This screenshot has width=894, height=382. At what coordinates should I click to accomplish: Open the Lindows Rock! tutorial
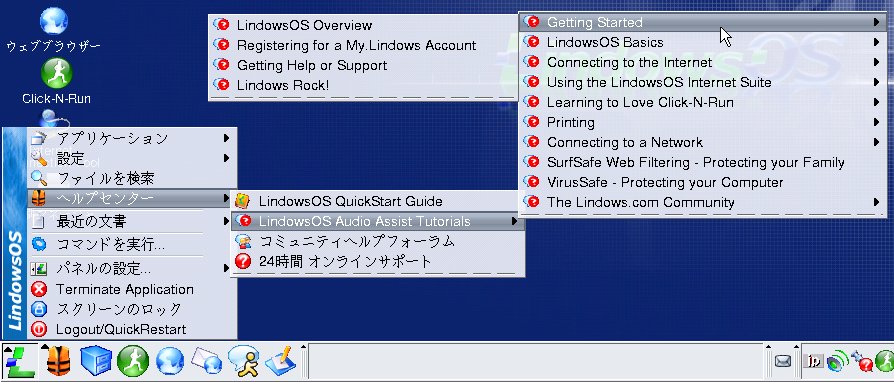pyautogui.click(x=363, y=85)
